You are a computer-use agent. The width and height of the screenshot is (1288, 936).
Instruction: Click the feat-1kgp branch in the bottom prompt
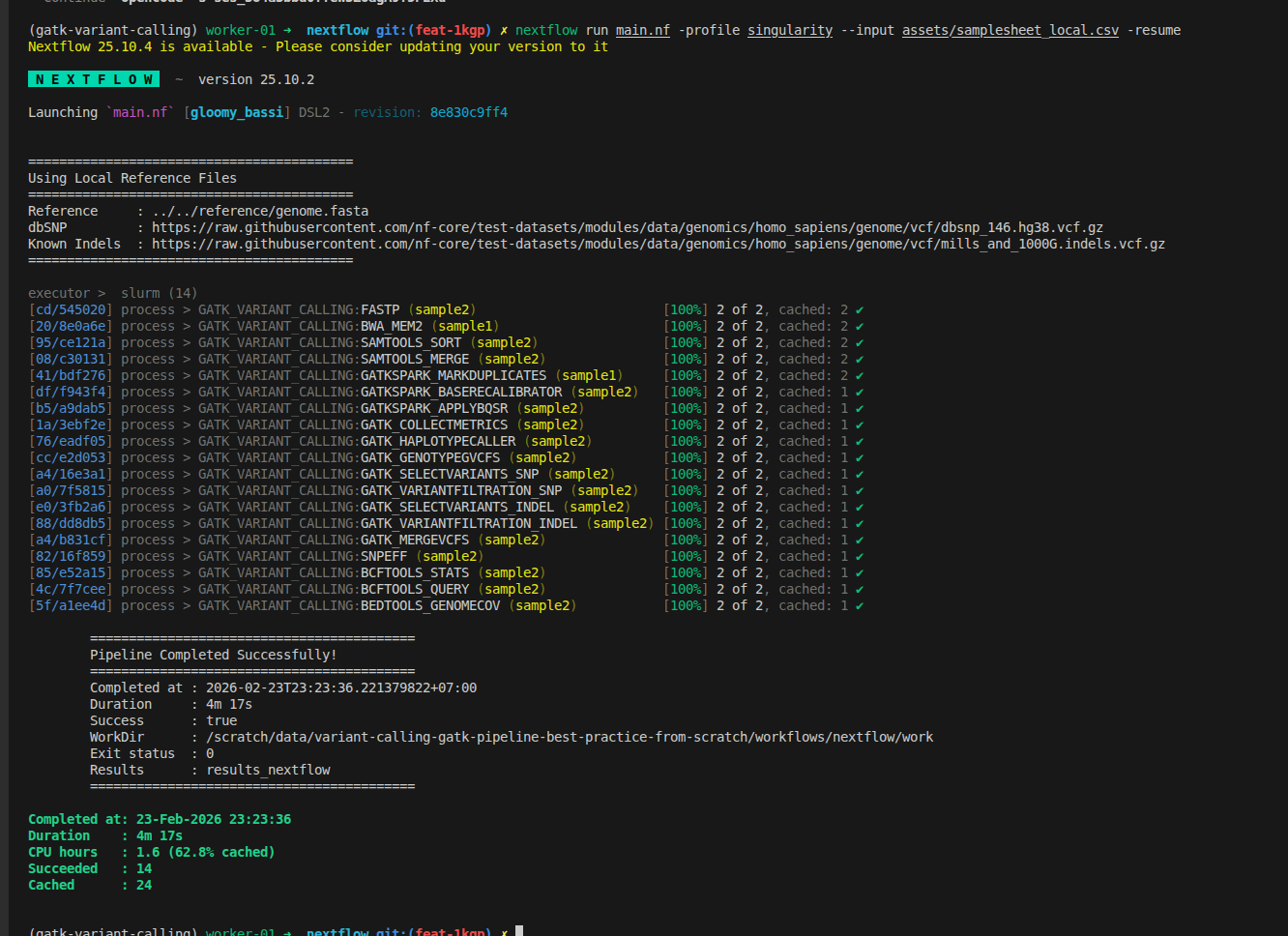pyautogui.click(x=450, y=931)
